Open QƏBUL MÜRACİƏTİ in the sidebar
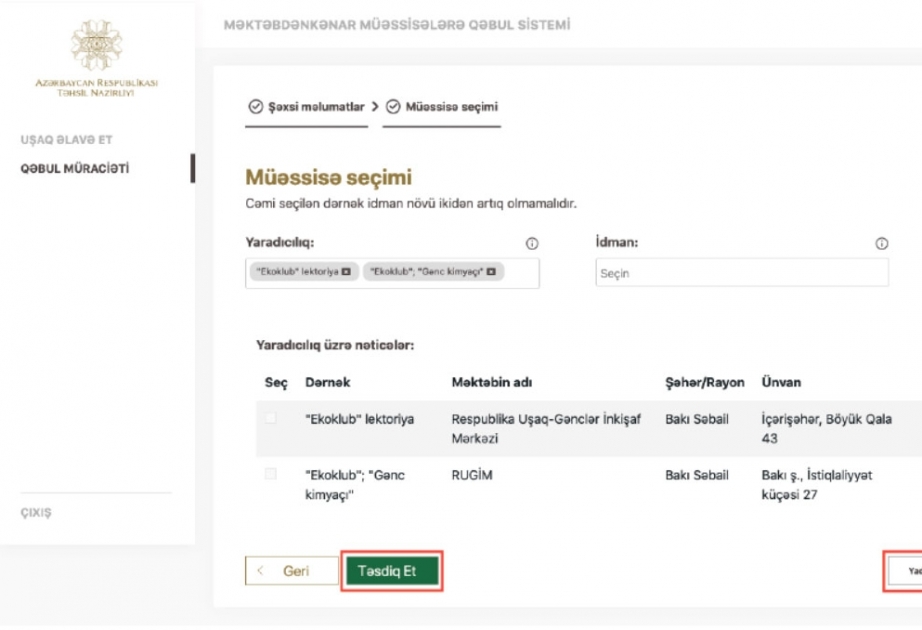This screenshot has width=922, height=630. [75, 169]
